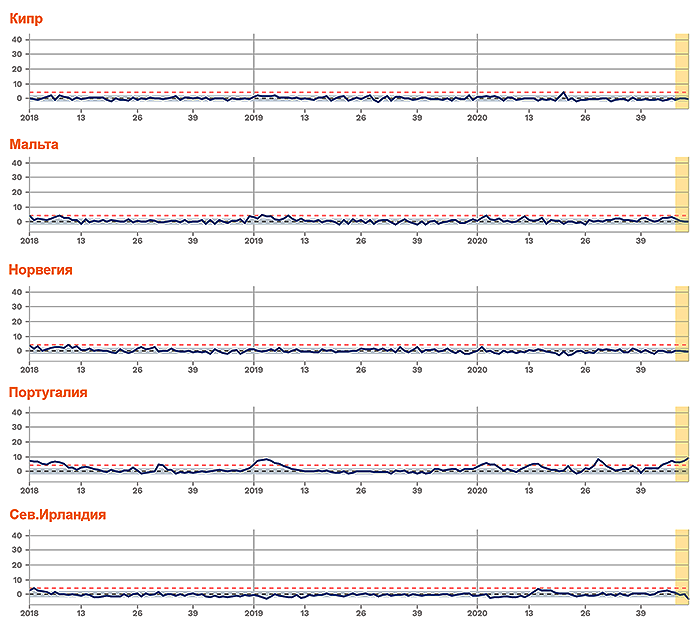Select the 2018 label under Мальта chart
The image size is (700, 635).
click(29, 241)
